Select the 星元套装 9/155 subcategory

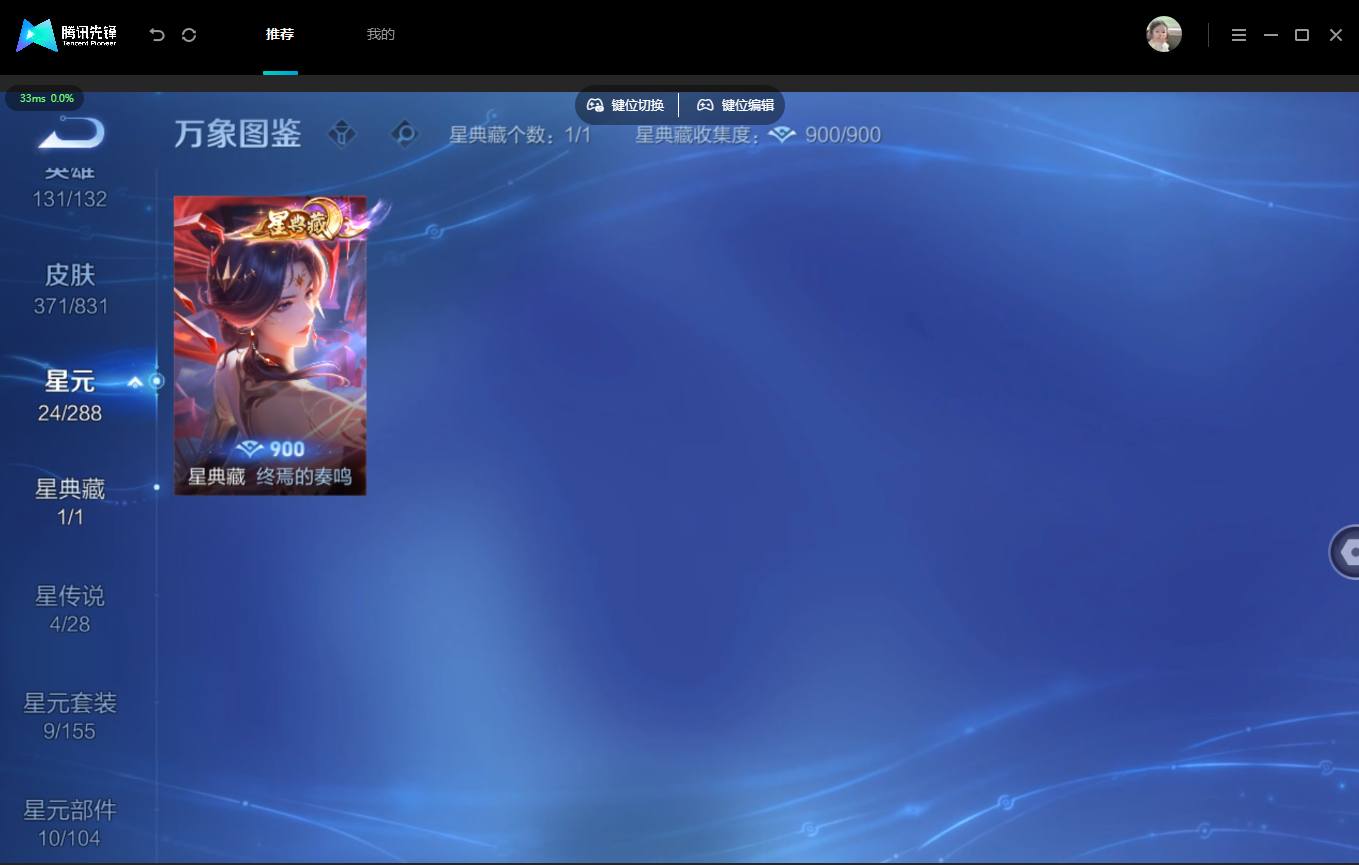click(x=70, y=716)
